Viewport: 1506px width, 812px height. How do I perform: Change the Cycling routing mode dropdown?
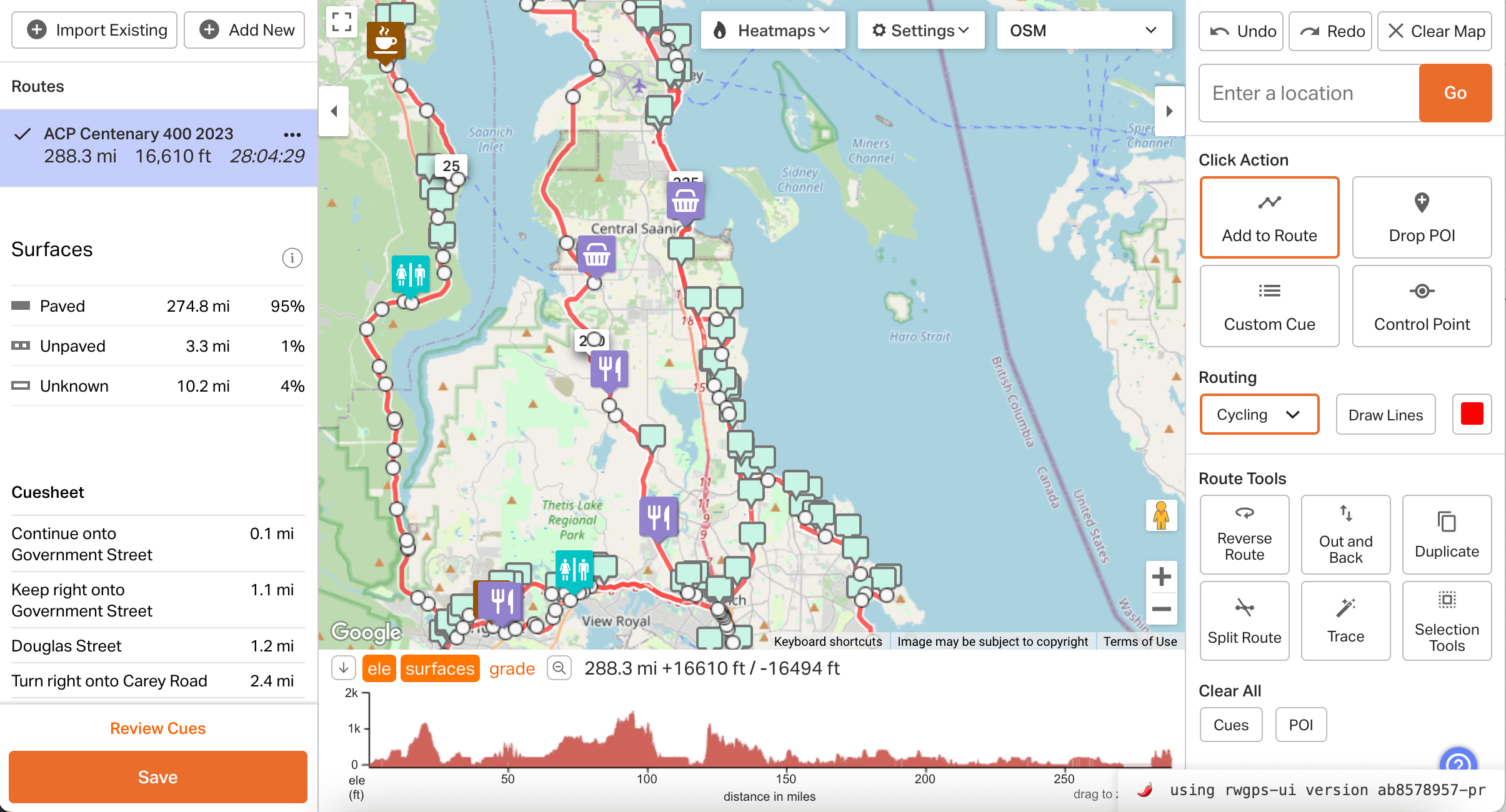(1259, 414)
